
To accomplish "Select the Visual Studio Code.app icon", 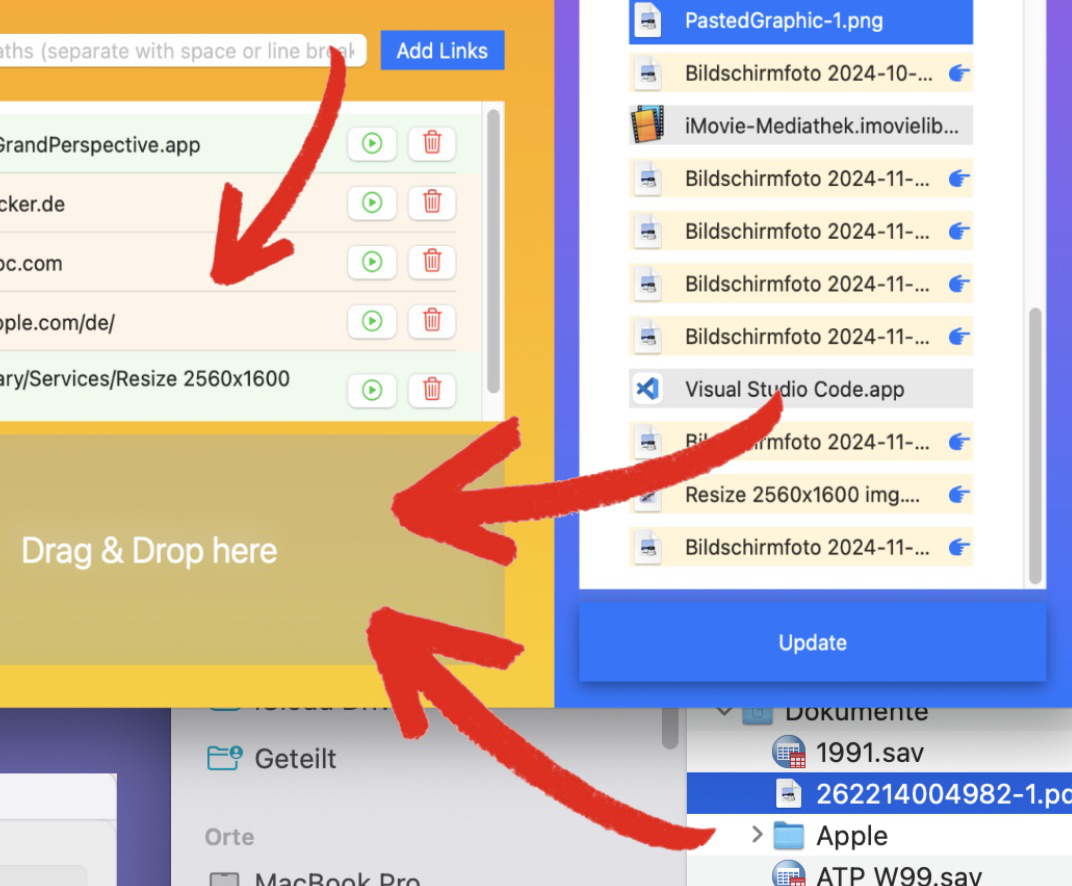I will tap(648, 389).
